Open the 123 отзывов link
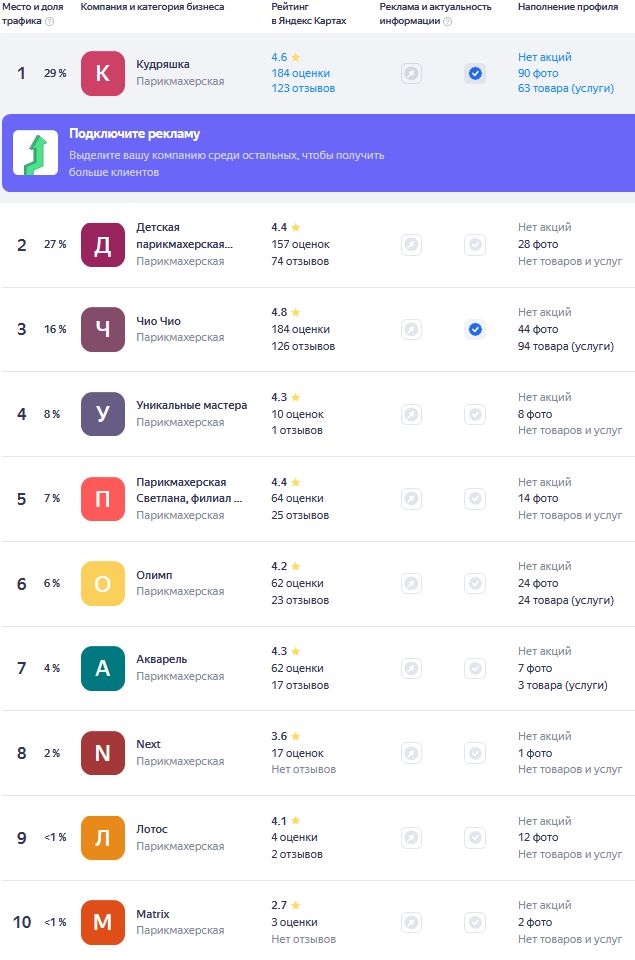 (303, 88)
